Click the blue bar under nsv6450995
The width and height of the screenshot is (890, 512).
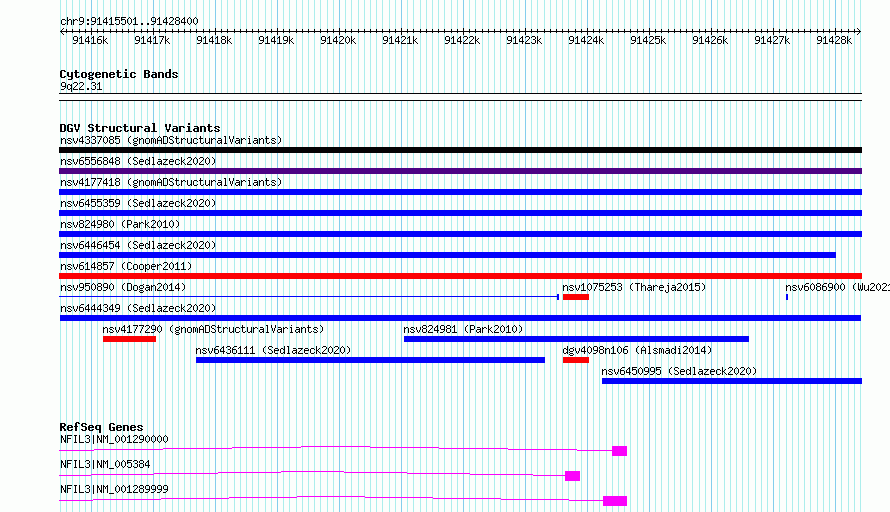coord(732,381)
